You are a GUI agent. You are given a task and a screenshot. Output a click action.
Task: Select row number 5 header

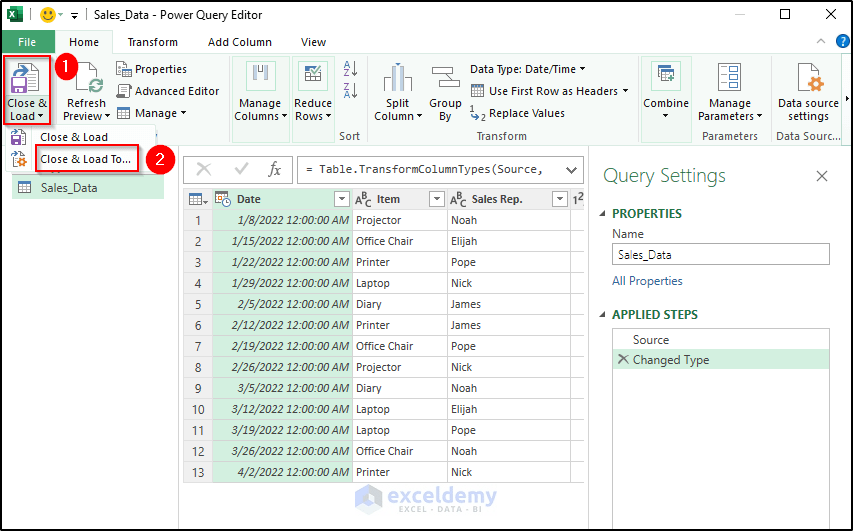198,304
